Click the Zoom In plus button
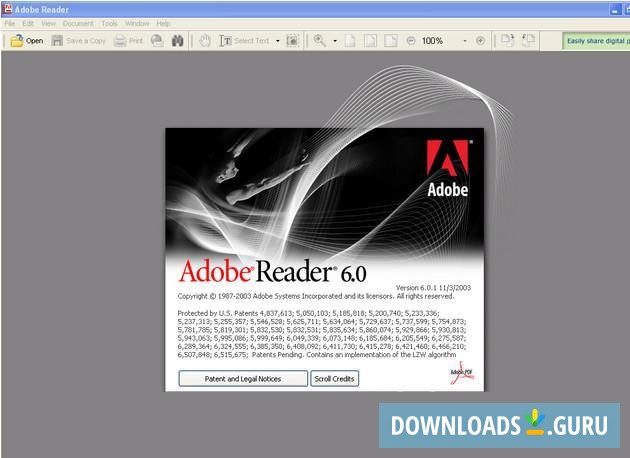The height and width of the screenshot is (458, 630). point(480,41)
